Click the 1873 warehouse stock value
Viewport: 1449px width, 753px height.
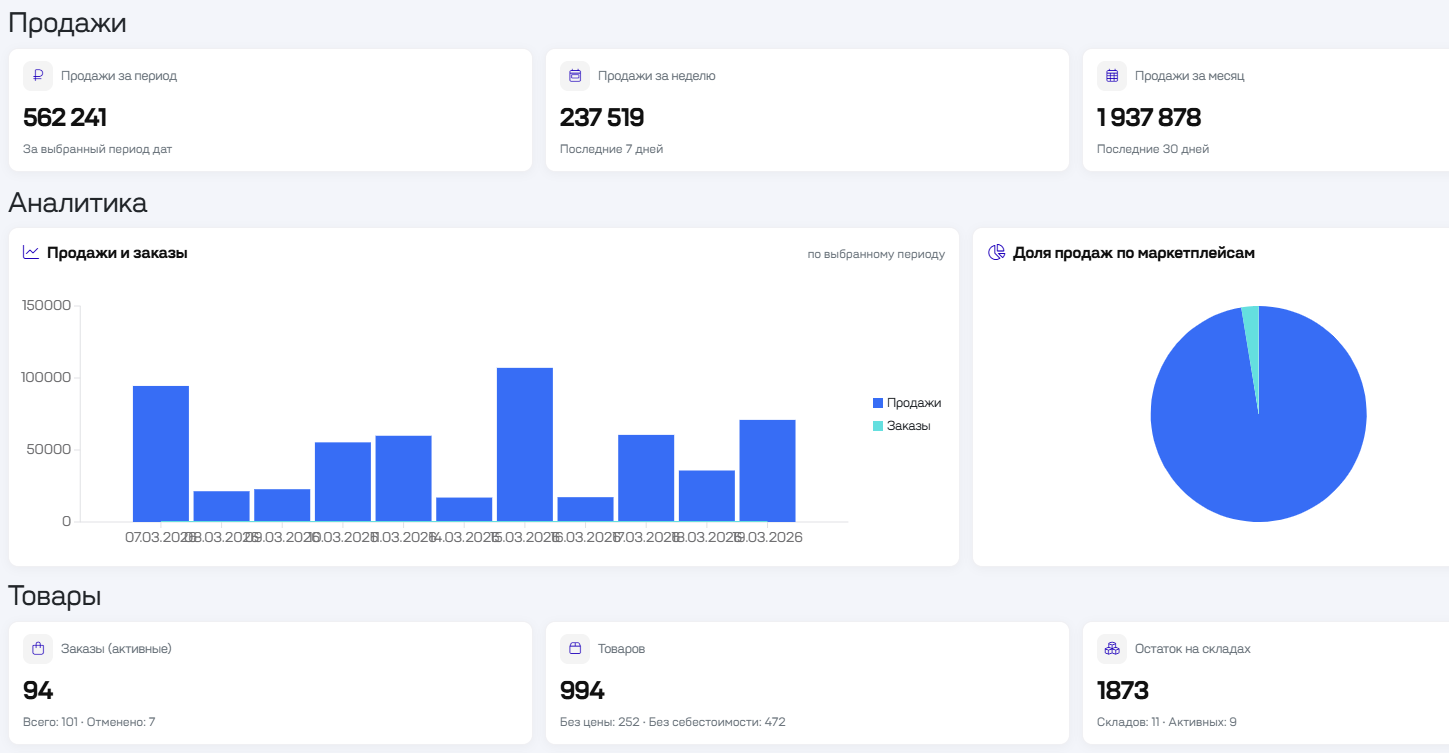(1123, 691)
